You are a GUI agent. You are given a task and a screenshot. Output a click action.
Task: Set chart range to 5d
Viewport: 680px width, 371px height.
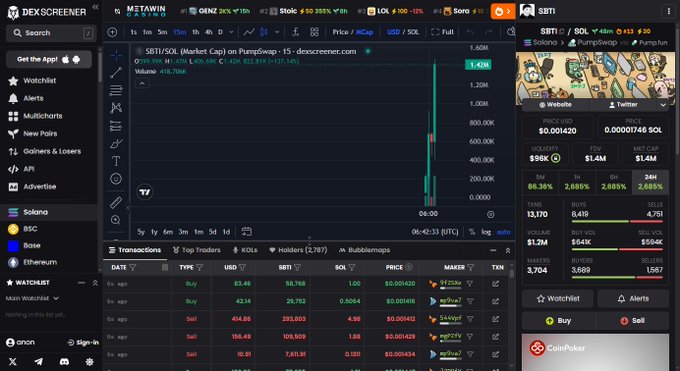(212, 232)
